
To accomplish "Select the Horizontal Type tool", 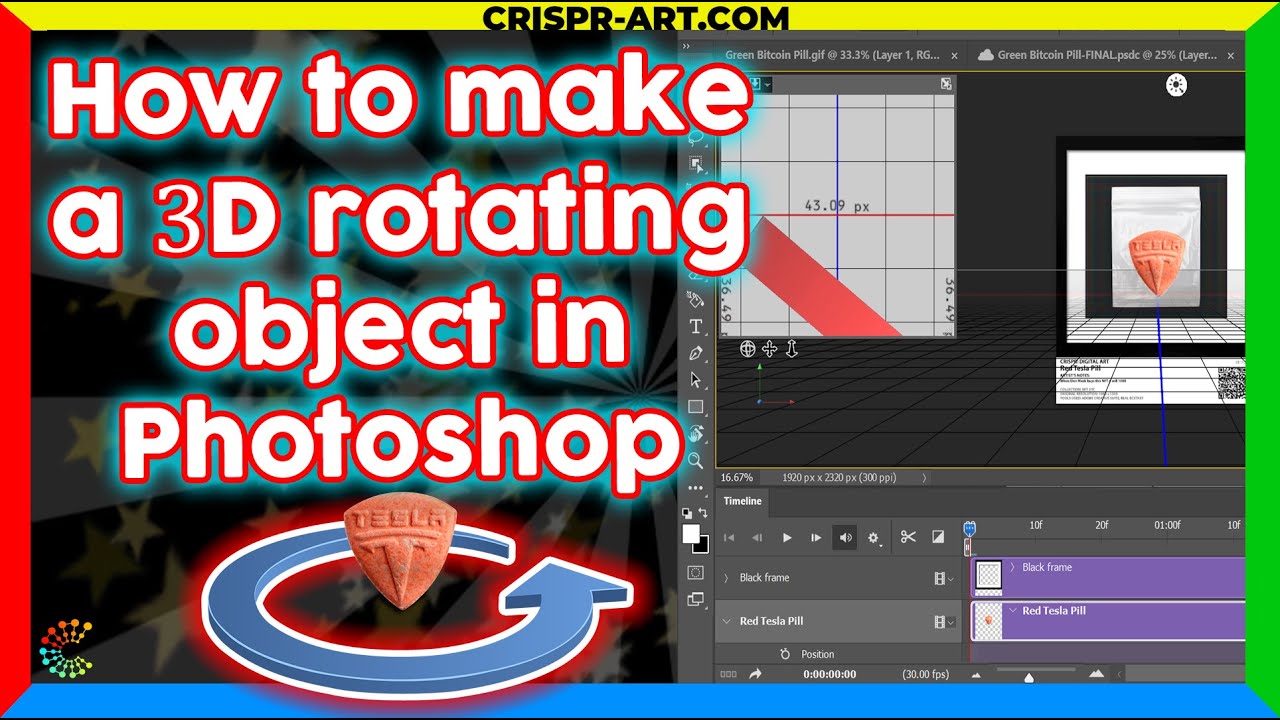I will pyautogui.click(x=696, y=326).
